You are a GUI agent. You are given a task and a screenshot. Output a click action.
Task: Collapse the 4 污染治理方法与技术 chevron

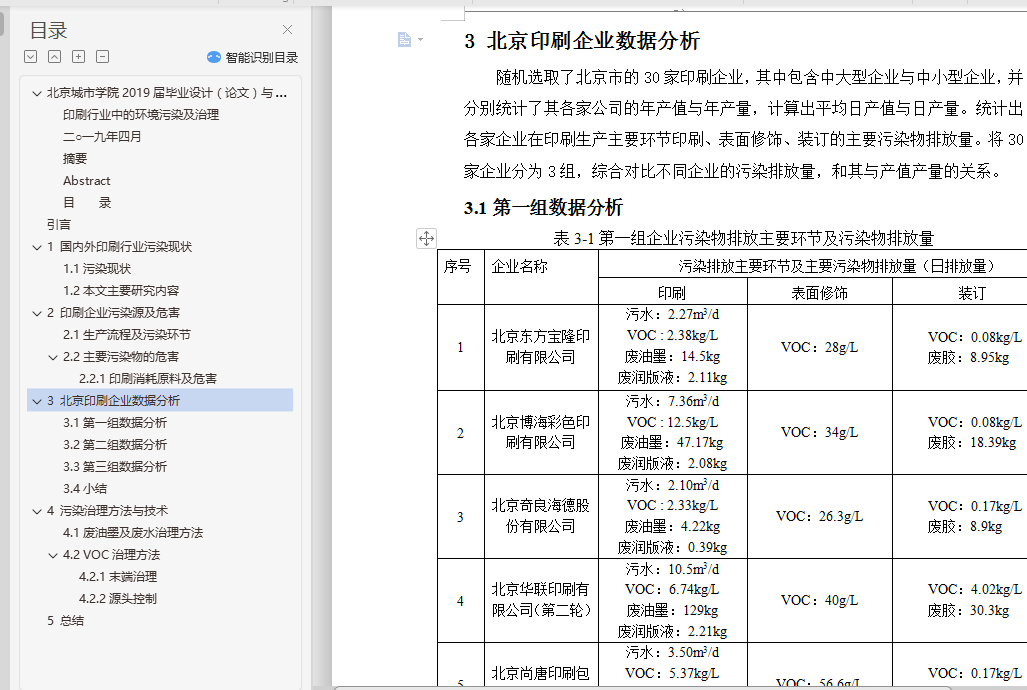click(37, 512)
